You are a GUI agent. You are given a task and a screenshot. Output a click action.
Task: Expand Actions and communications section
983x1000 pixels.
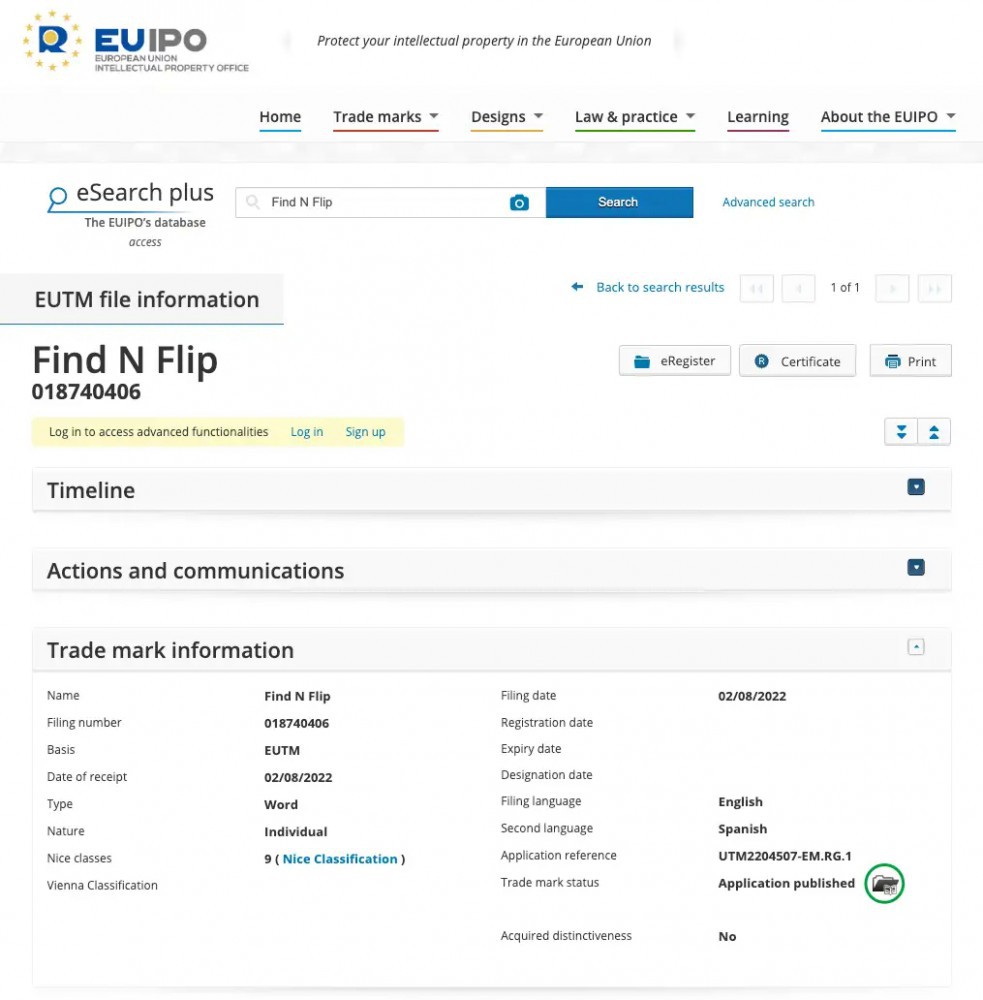[916, 568]
